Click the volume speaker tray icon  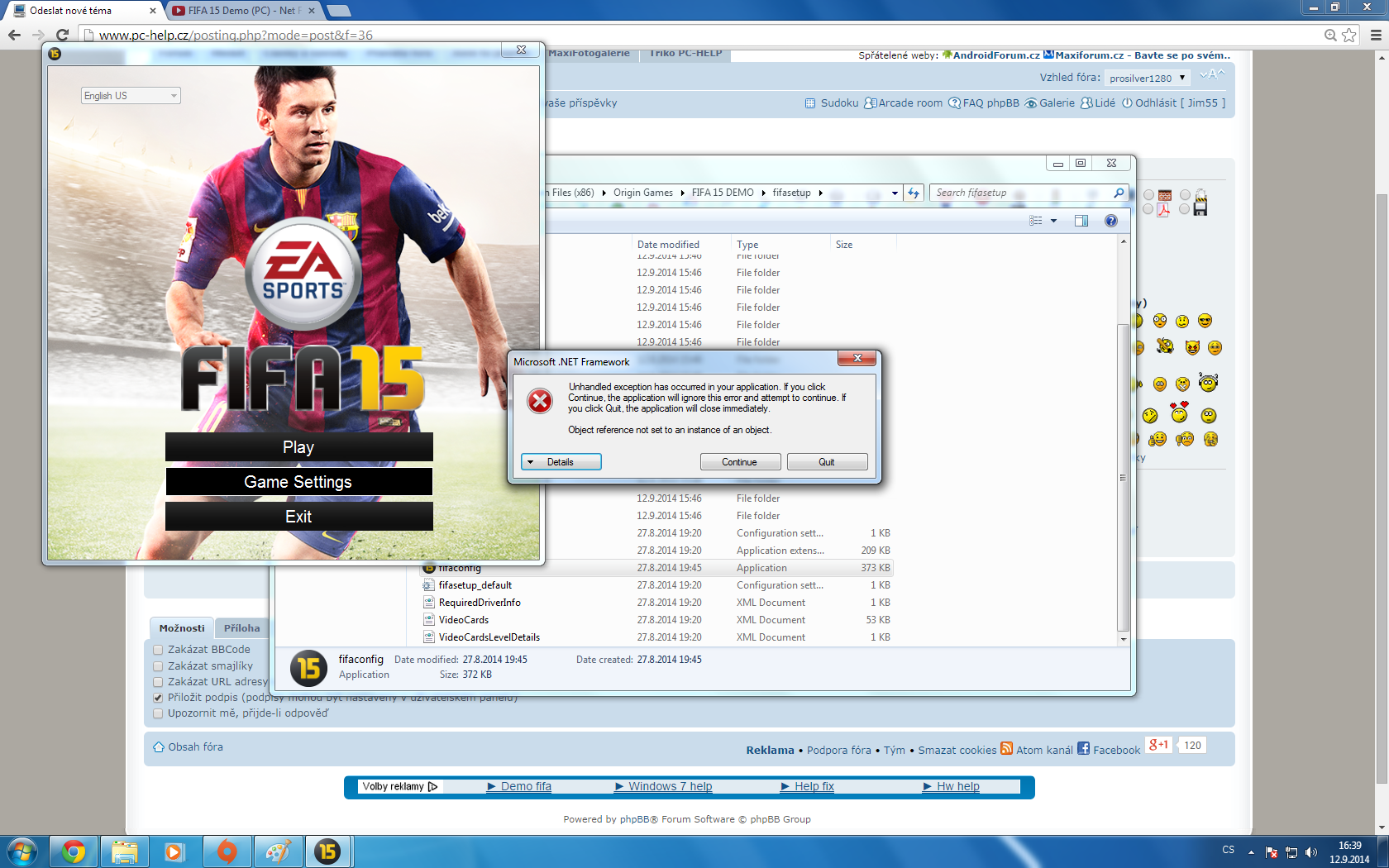tap(1311, 852)
